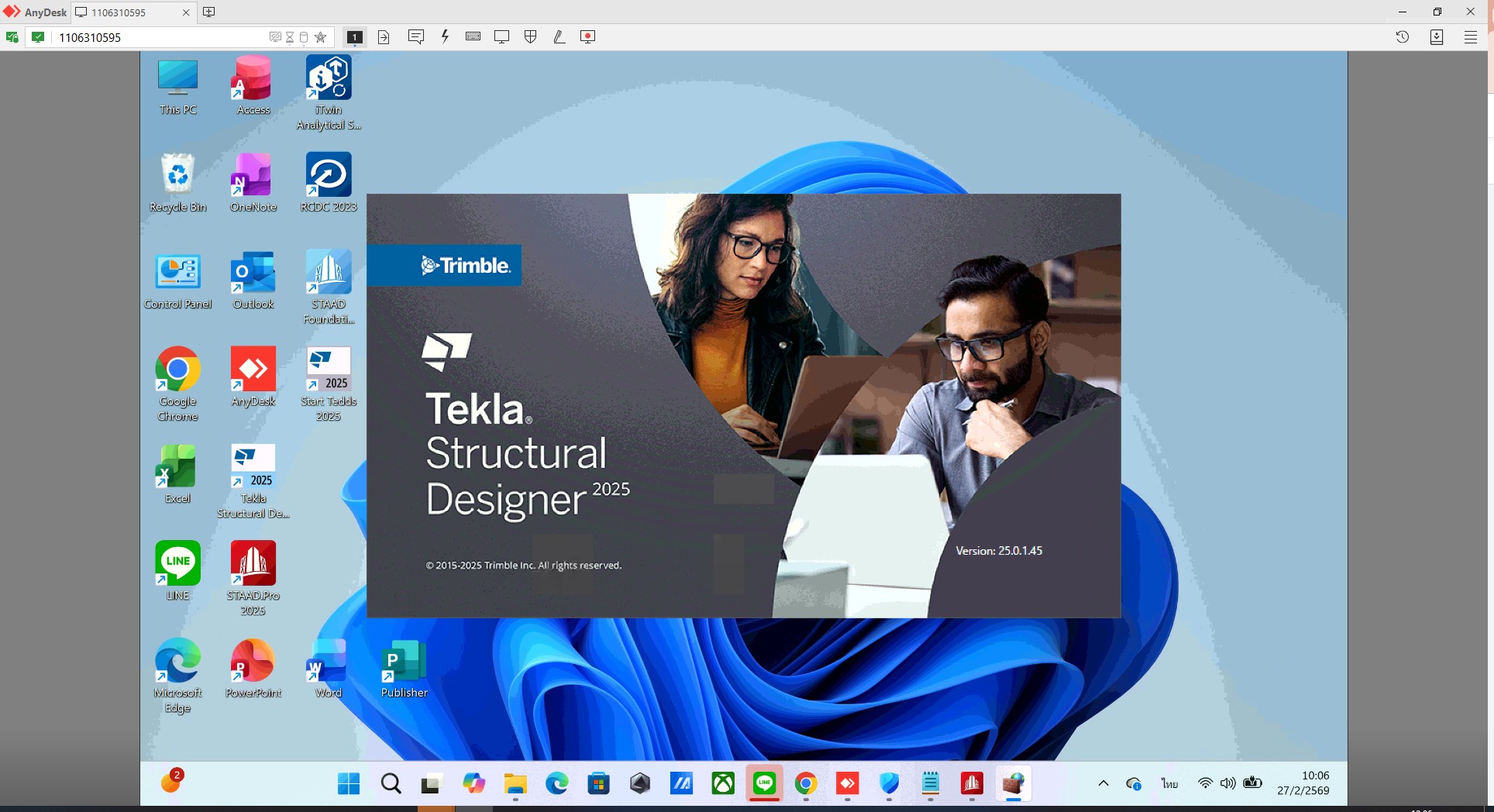Switch to Chrome on the remote taskbar

(x=806, y=784)
